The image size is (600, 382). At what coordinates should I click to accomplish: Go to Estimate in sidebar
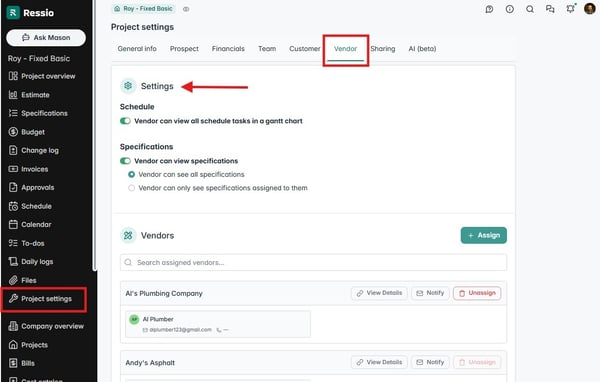tap(29, 95)
